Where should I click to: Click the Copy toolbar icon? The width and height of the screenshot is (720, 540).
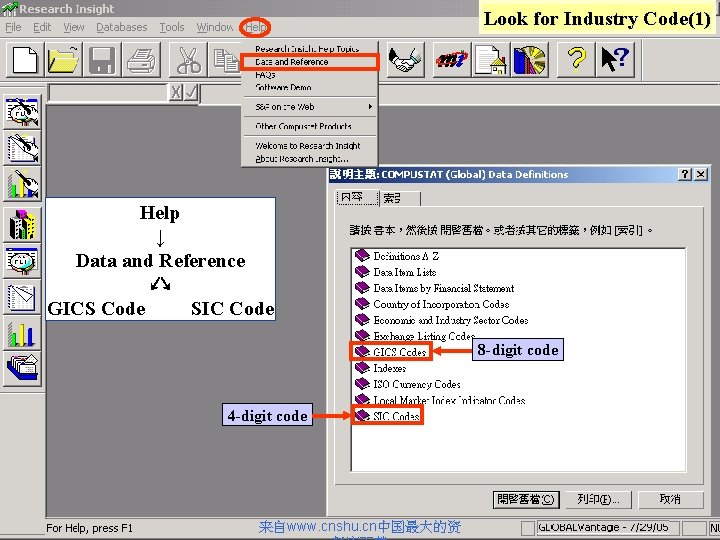point(225,60)
